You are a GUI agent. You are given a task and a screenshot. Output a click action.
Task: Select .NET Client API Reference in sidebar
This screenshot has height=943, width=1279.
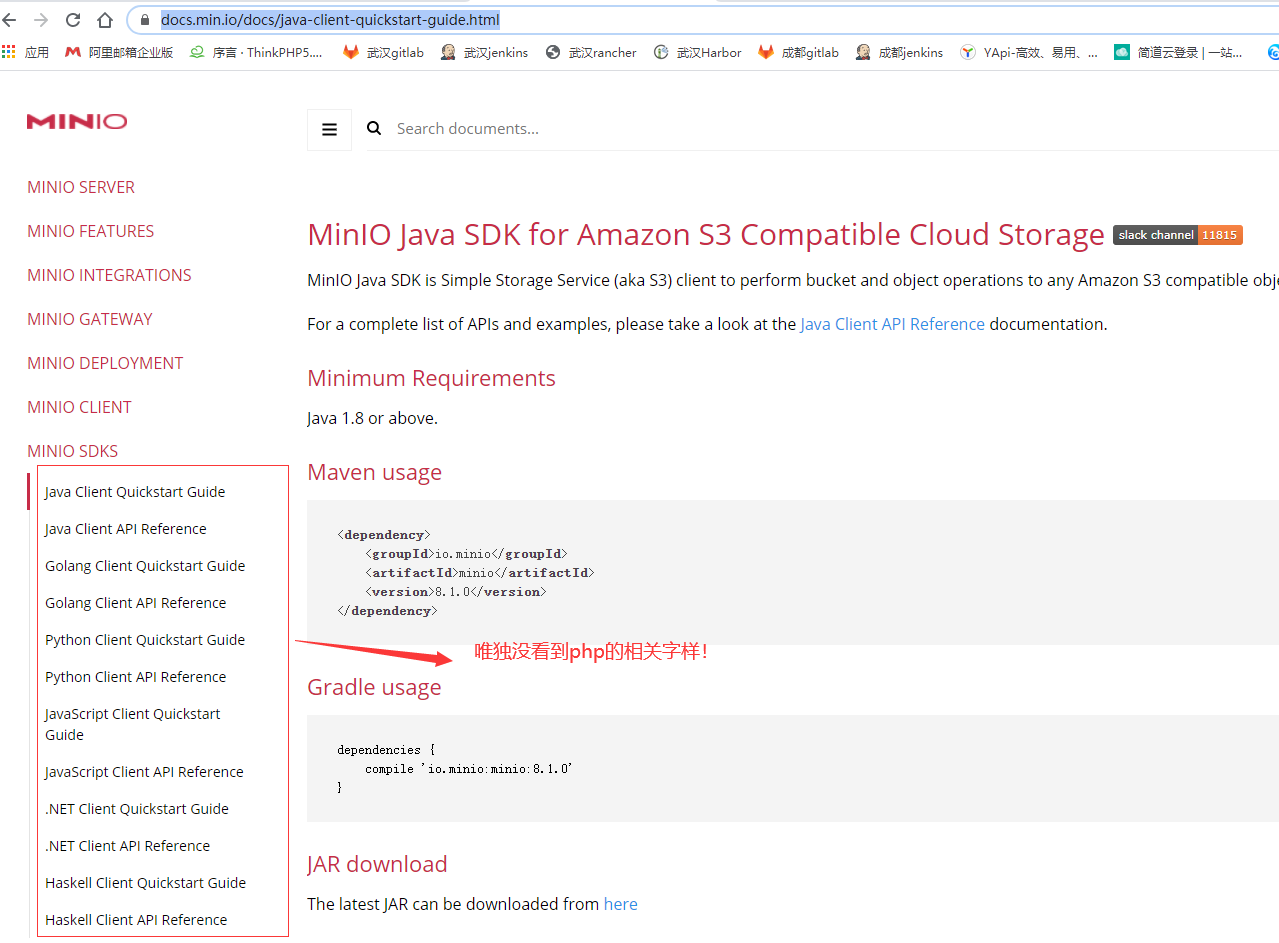(127, 845)
